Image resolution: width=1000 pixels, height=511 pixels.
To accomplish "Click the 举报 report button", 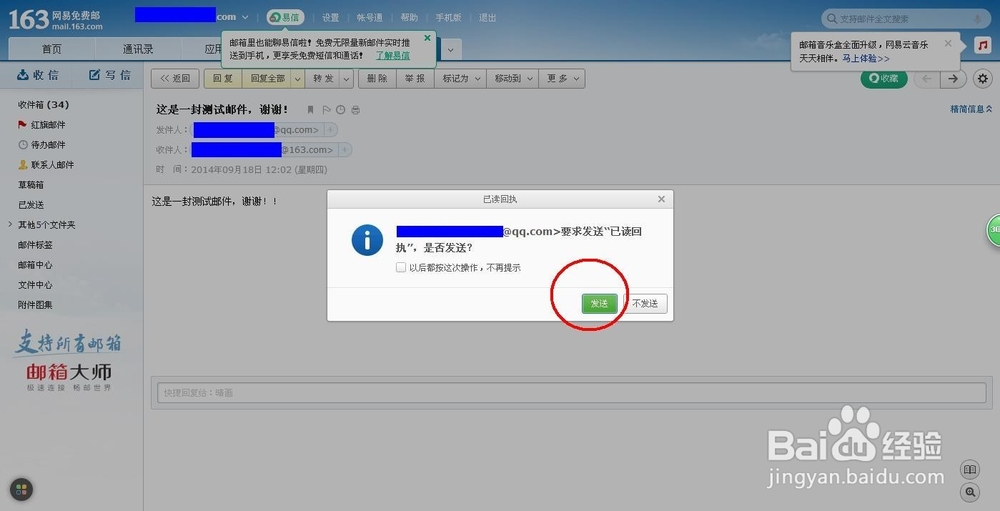I will pyautogui.click(x=415, y=78).
